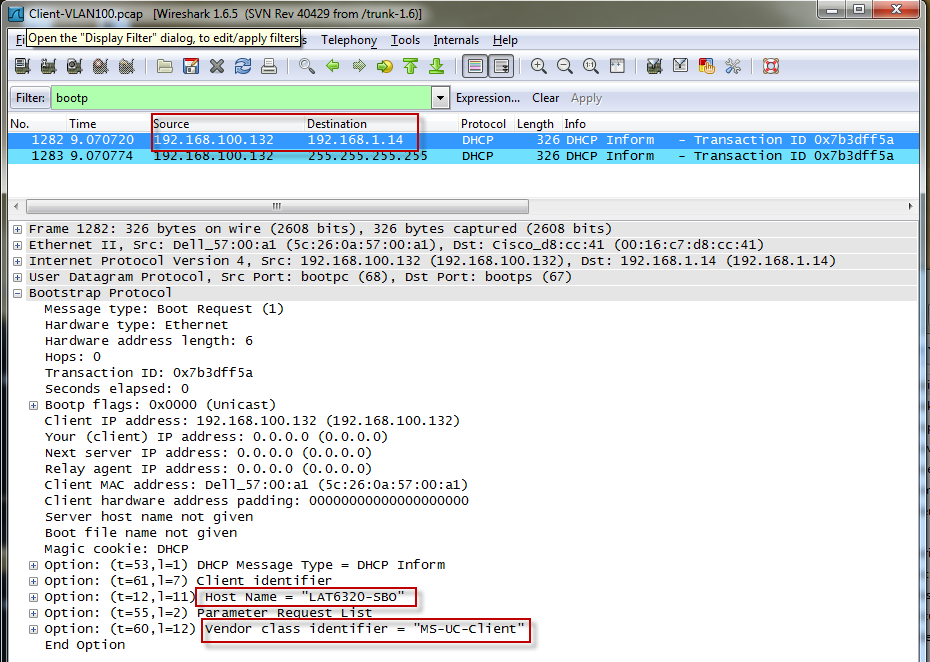930x662 pixels.
Task: Click the Filter: button
Action: click(30, 98)
